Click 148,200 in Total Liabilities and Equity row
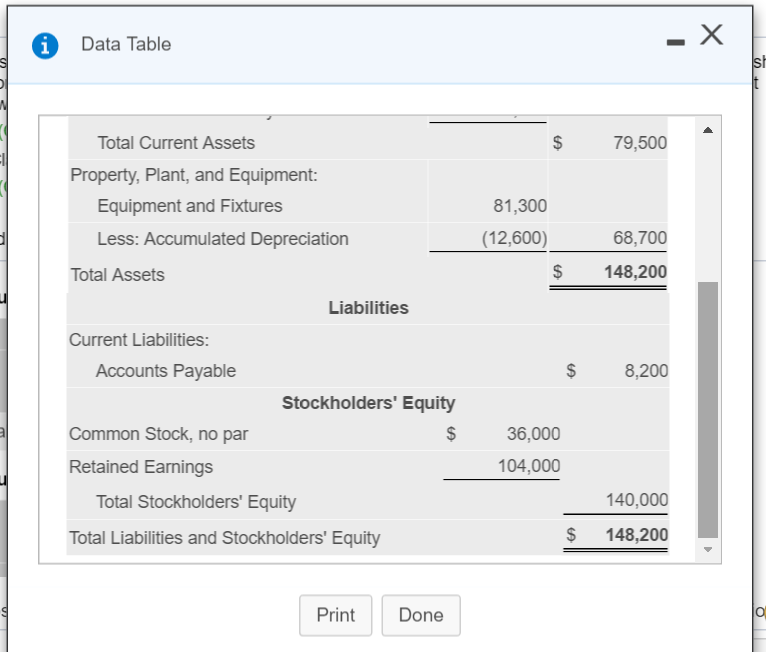The width and height of the screenshot is (766, 652). 637,535
